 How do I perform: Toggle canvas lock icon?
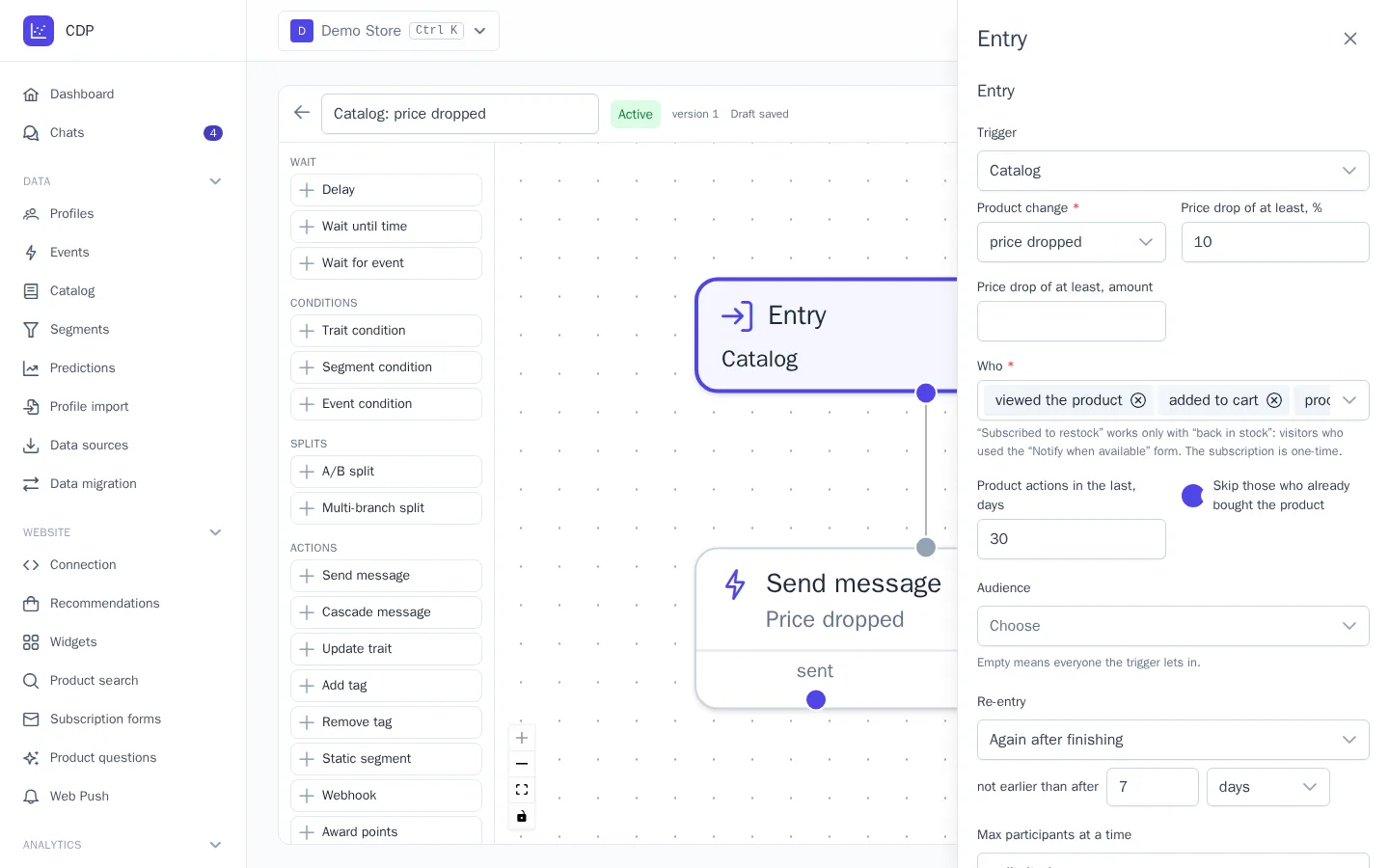pos(522,817)
